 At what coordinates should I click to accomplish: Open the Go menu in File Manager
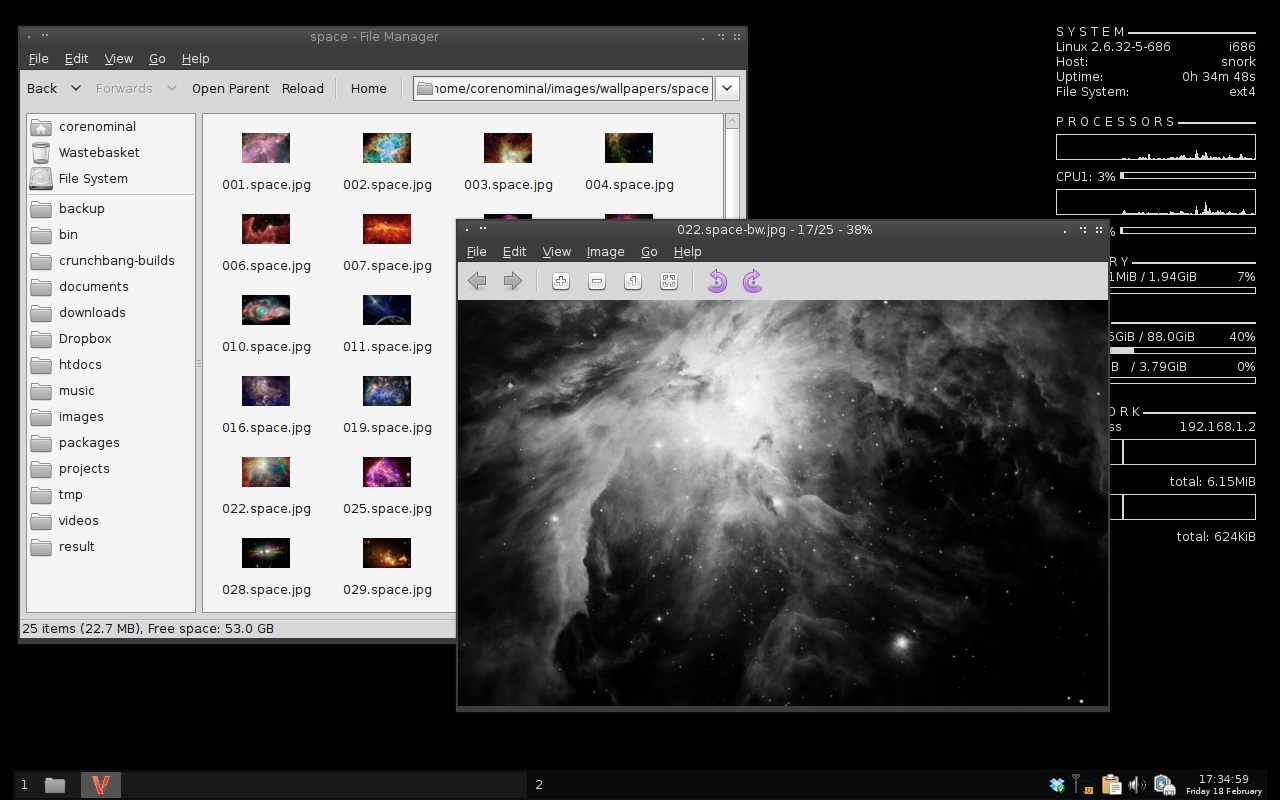(x=157, y=59)
